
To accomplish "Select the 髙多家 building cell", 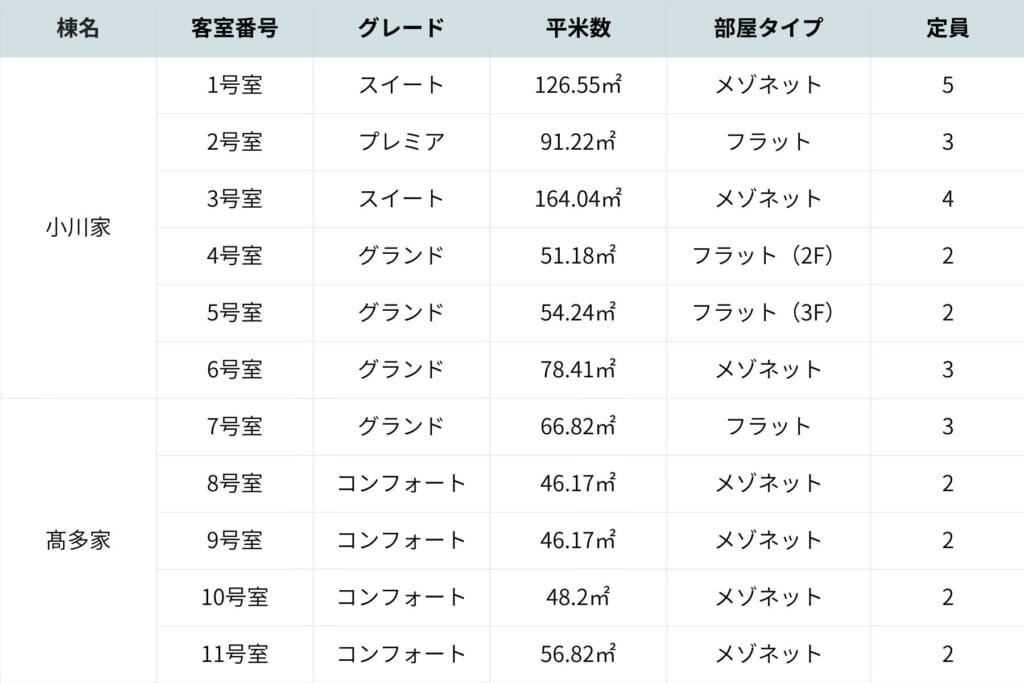I will pos(78,541).
